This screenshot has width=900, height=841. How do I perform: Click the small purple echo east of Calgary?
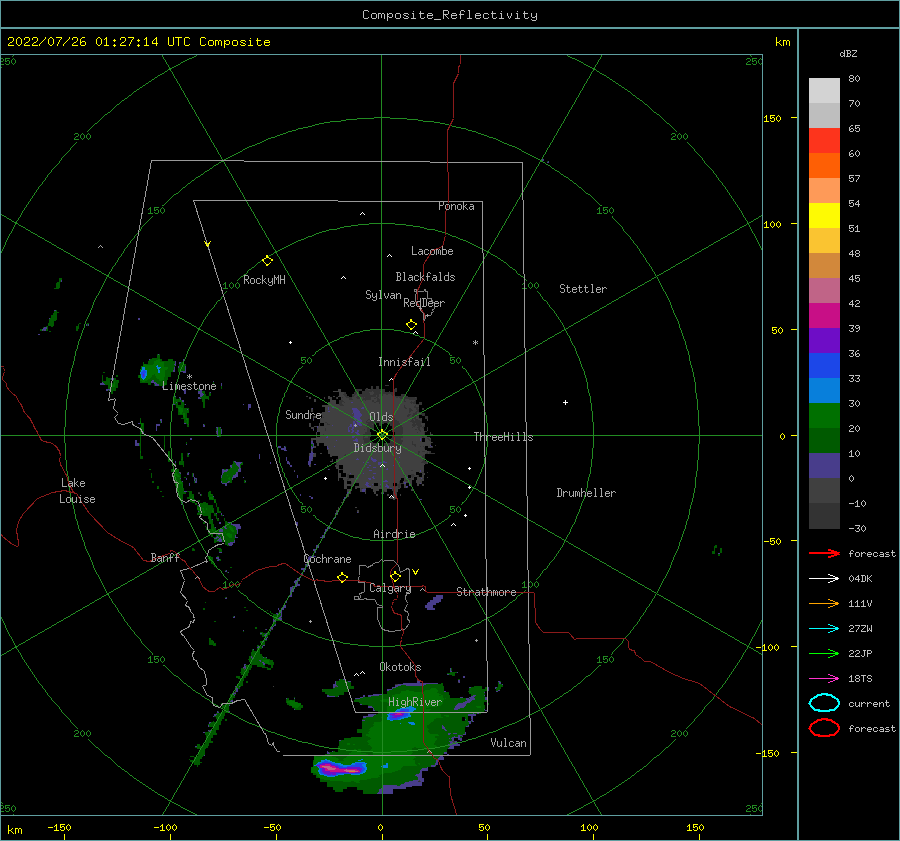434,602
